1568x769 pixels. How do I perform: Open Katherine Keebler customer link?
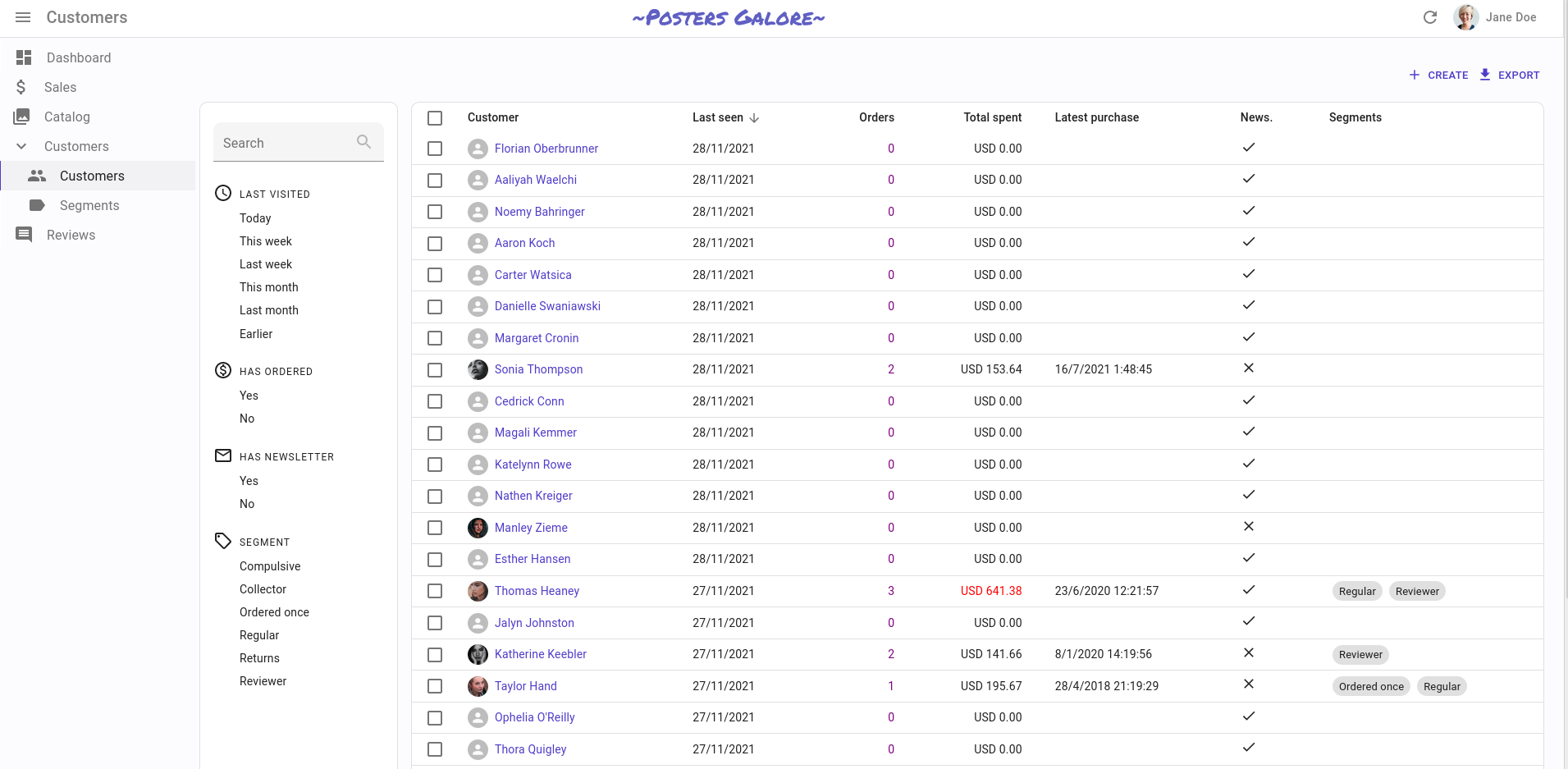point(540,654)
